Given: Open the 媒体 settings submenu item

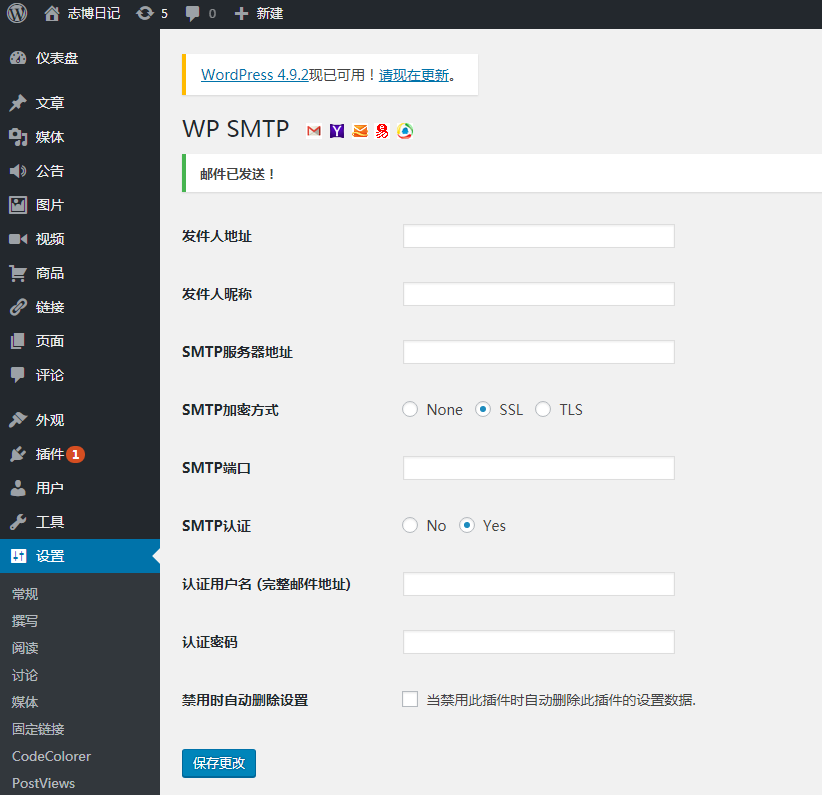Looking at the screenshot, I should point(25,702).
